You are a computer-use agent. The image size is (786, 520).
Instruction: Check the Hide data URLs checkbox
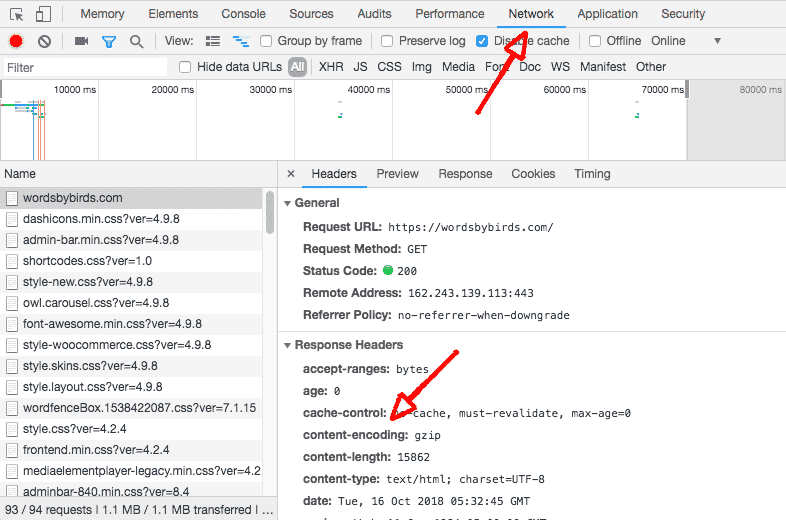185,67
